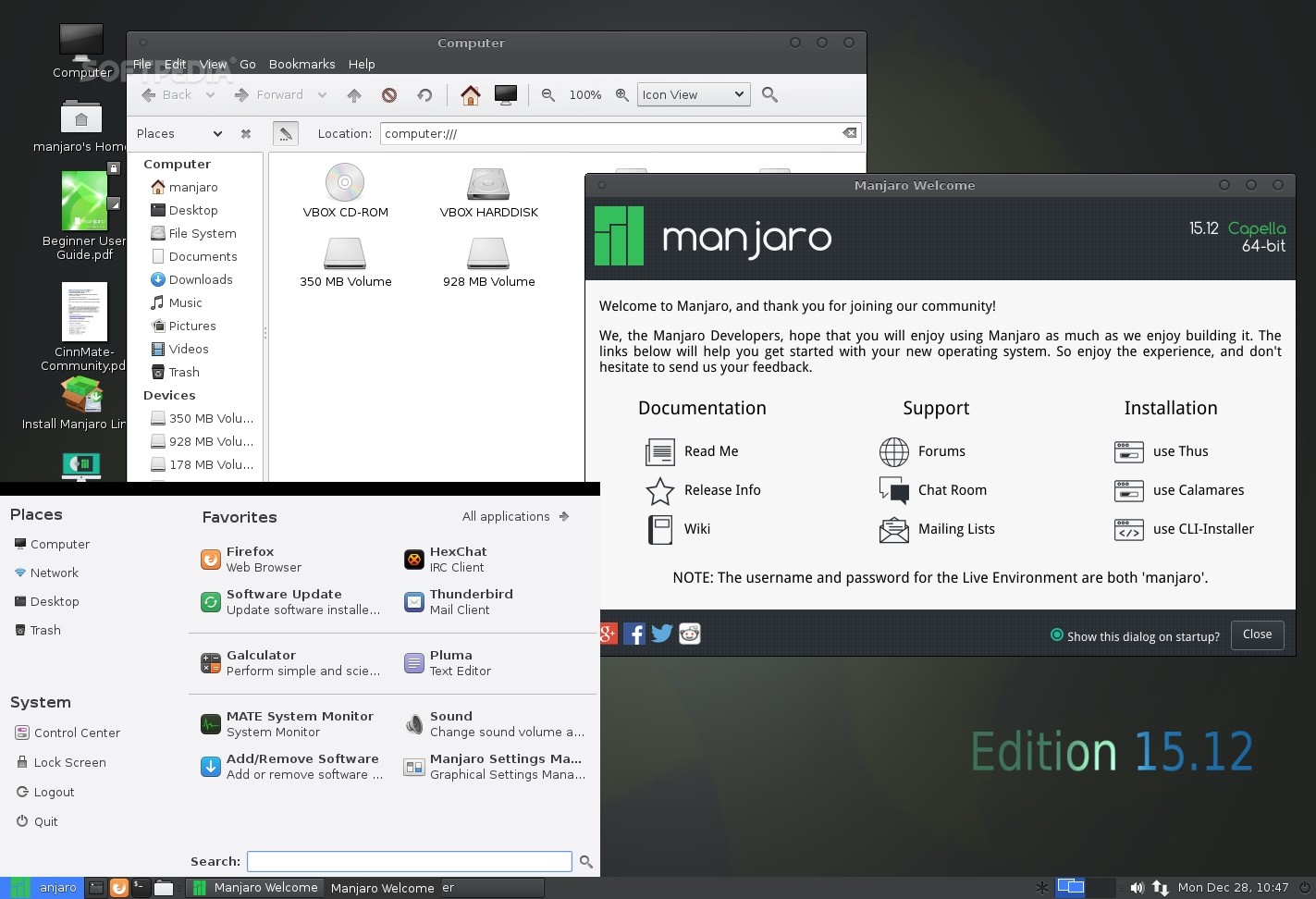Launch the Pluma Text Editor

point(448,663)
